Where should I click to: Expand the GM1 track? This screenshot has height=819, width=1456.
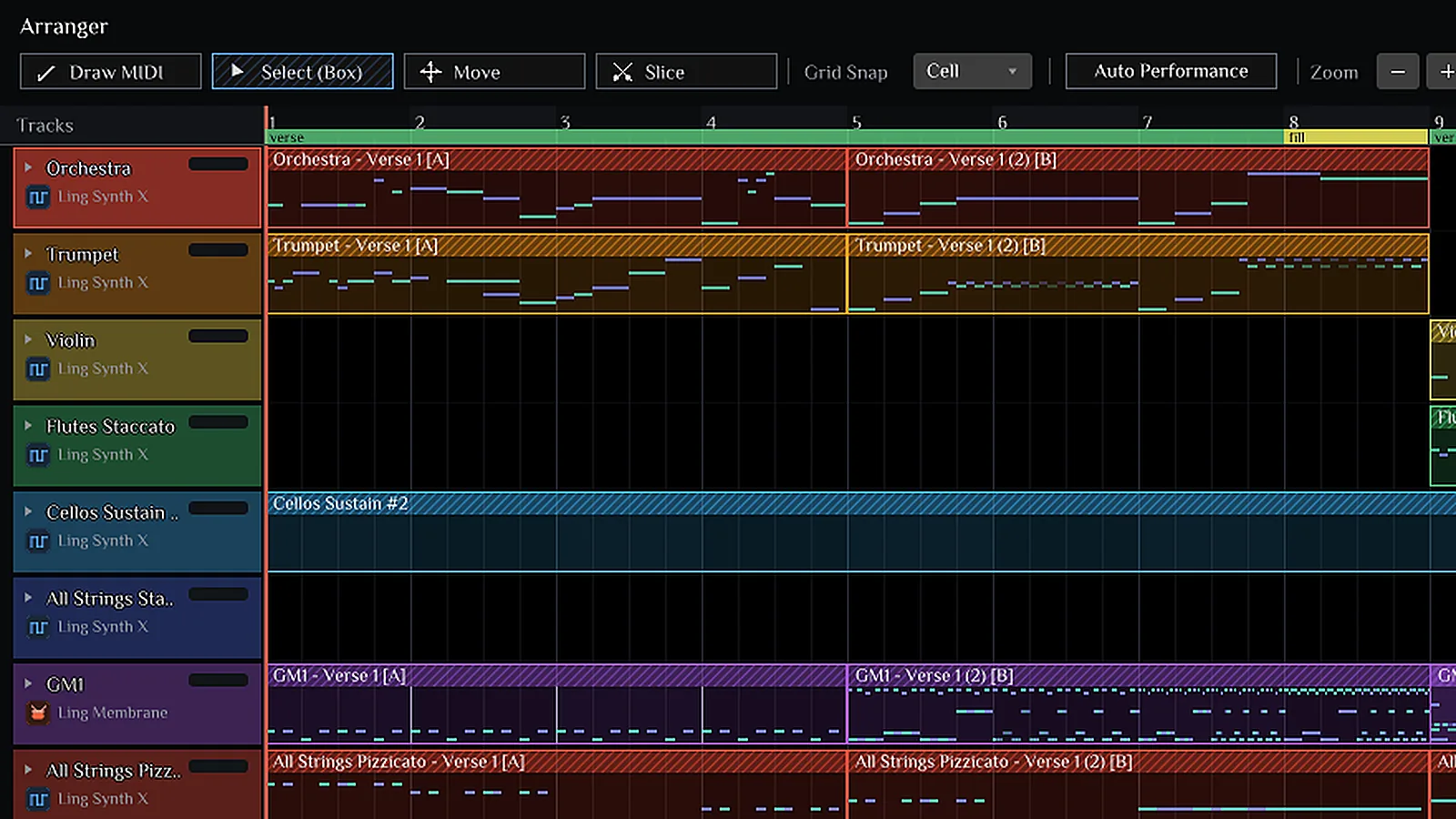28,683
